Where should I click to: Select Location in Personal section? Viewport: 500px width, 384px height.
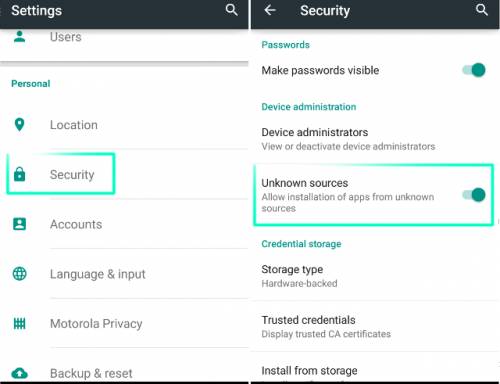[124, 125]
